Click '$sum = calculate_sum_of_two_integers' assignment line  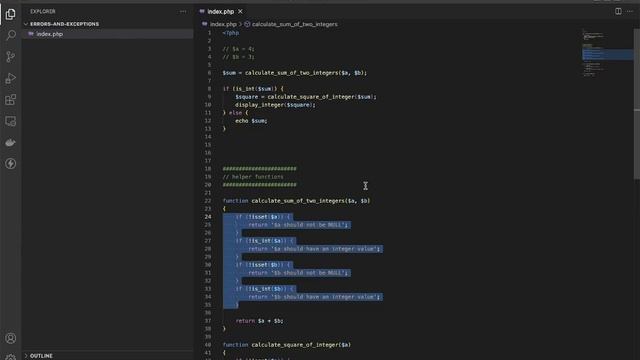[x=295, y=73]
